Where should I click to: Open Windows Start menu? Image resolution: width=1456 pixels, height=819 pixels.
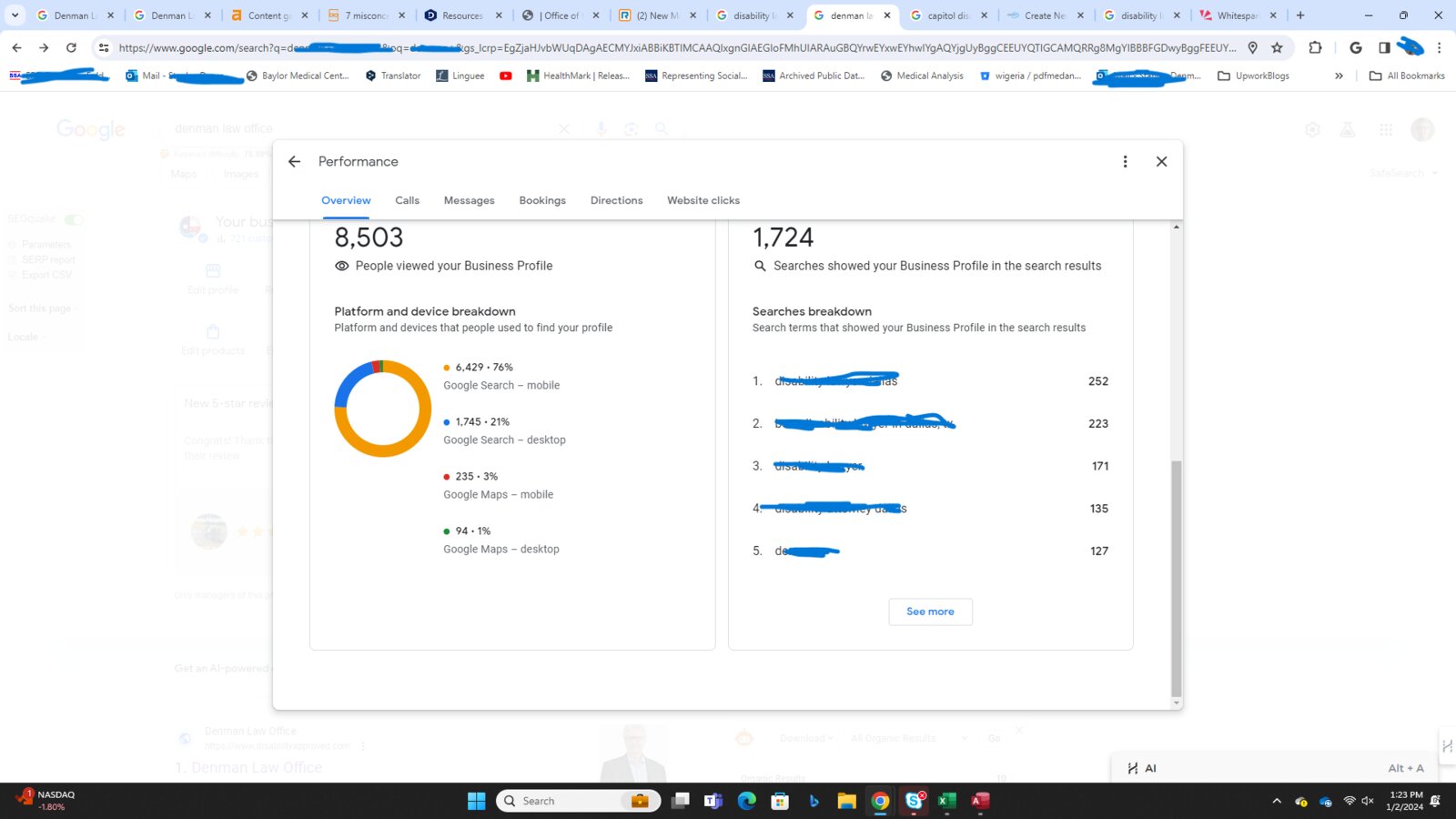click(476, 801)
